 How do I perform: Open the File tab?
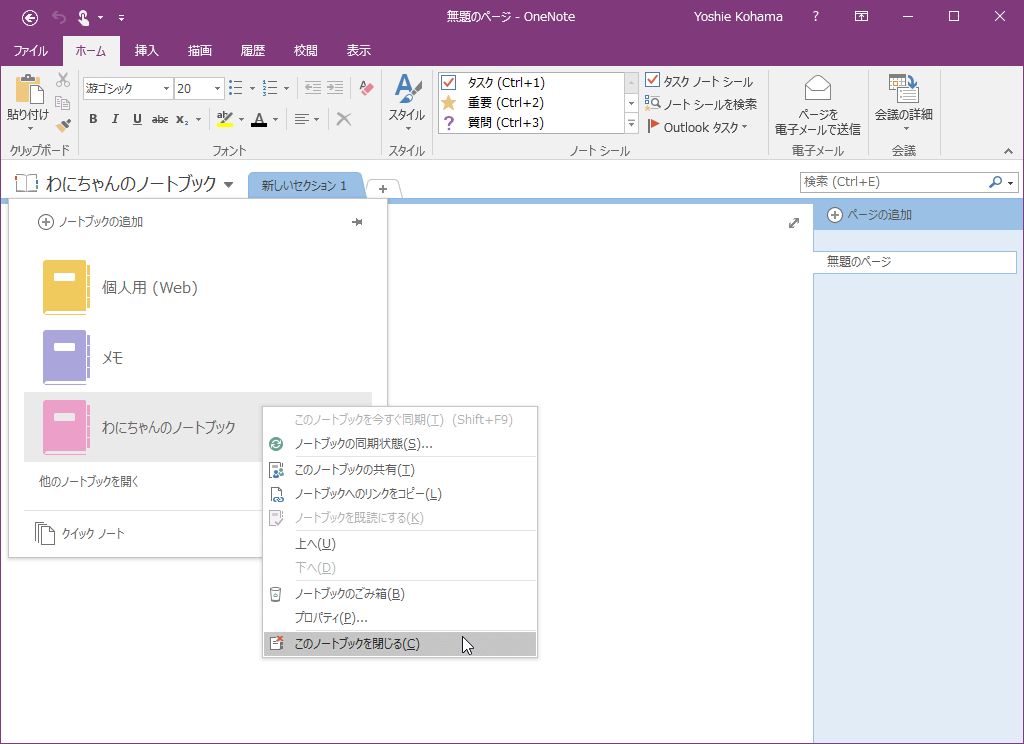click(30, 51)
